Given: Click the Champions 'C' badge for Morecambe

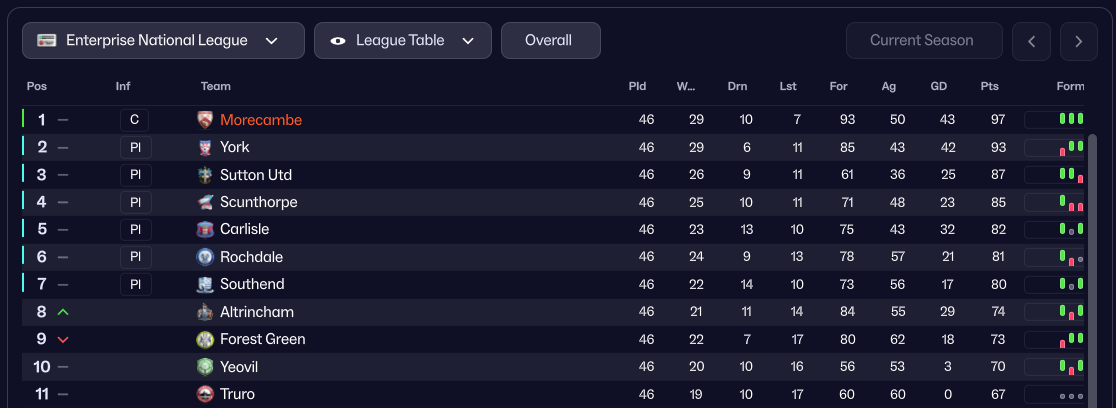Looking at the screenshot, I should 135,120.
